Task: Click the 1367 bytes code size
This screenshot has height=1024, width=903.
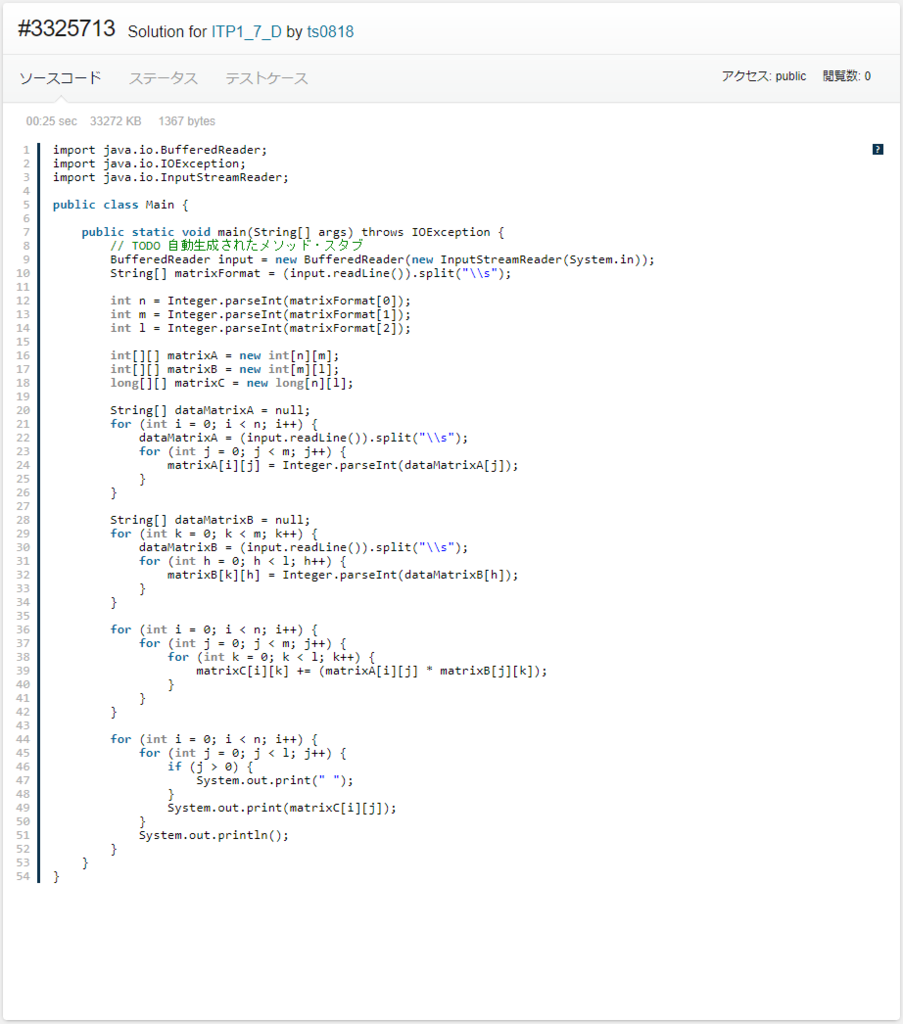Action: [x=187, y=121]
